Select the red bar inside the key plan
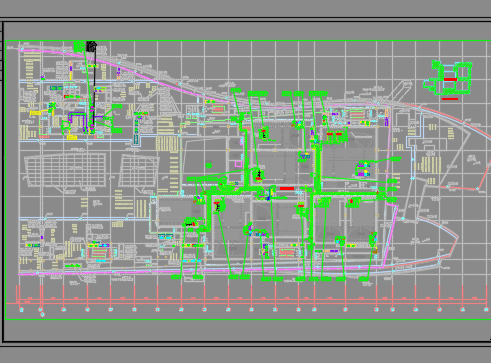 [x=450, y=79]
